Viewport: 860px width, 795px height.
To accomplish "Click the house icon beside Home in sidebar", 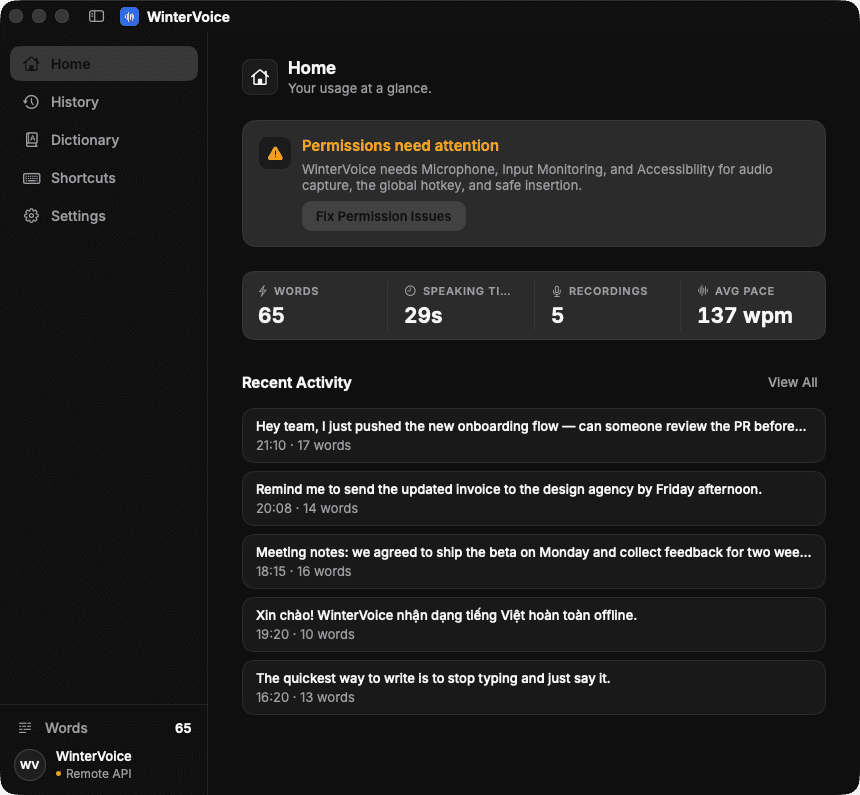I will (31, 64).
